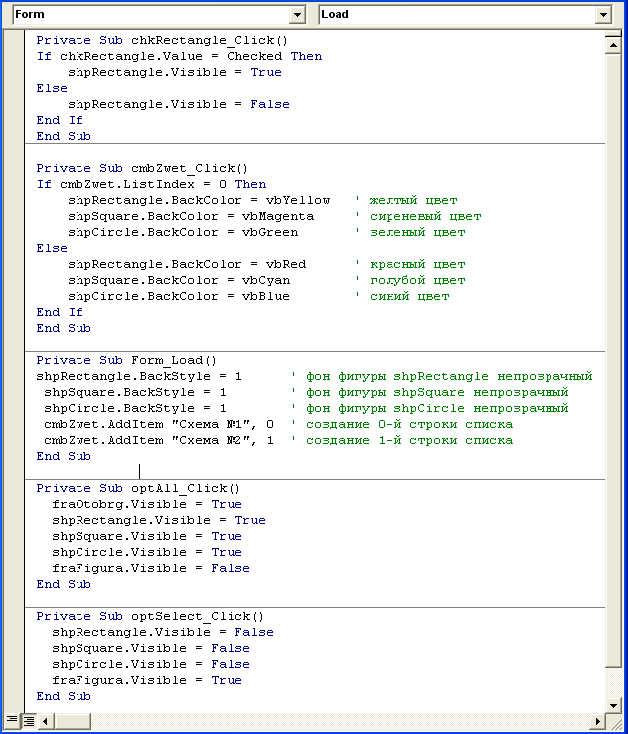Click line 'If cmbZwet.ListIndex = 0 Then'
The image size is (628, 734).
point(151,184)
